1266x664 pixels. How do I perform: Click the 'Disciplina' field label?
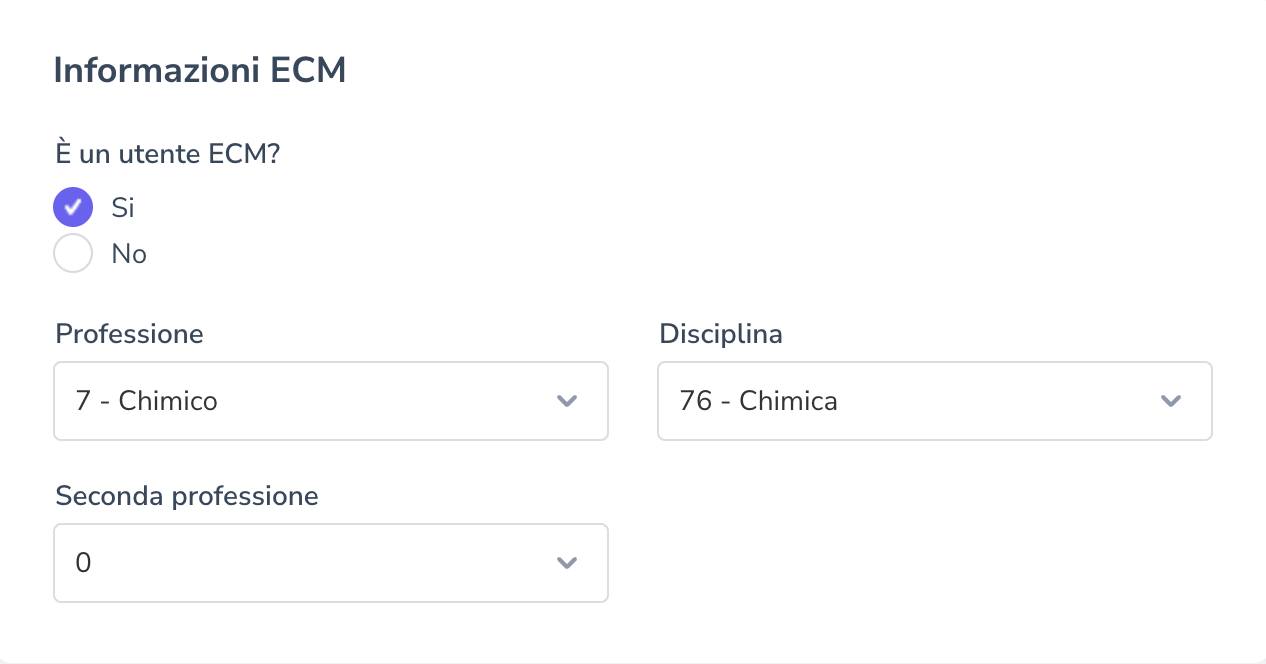720,334
